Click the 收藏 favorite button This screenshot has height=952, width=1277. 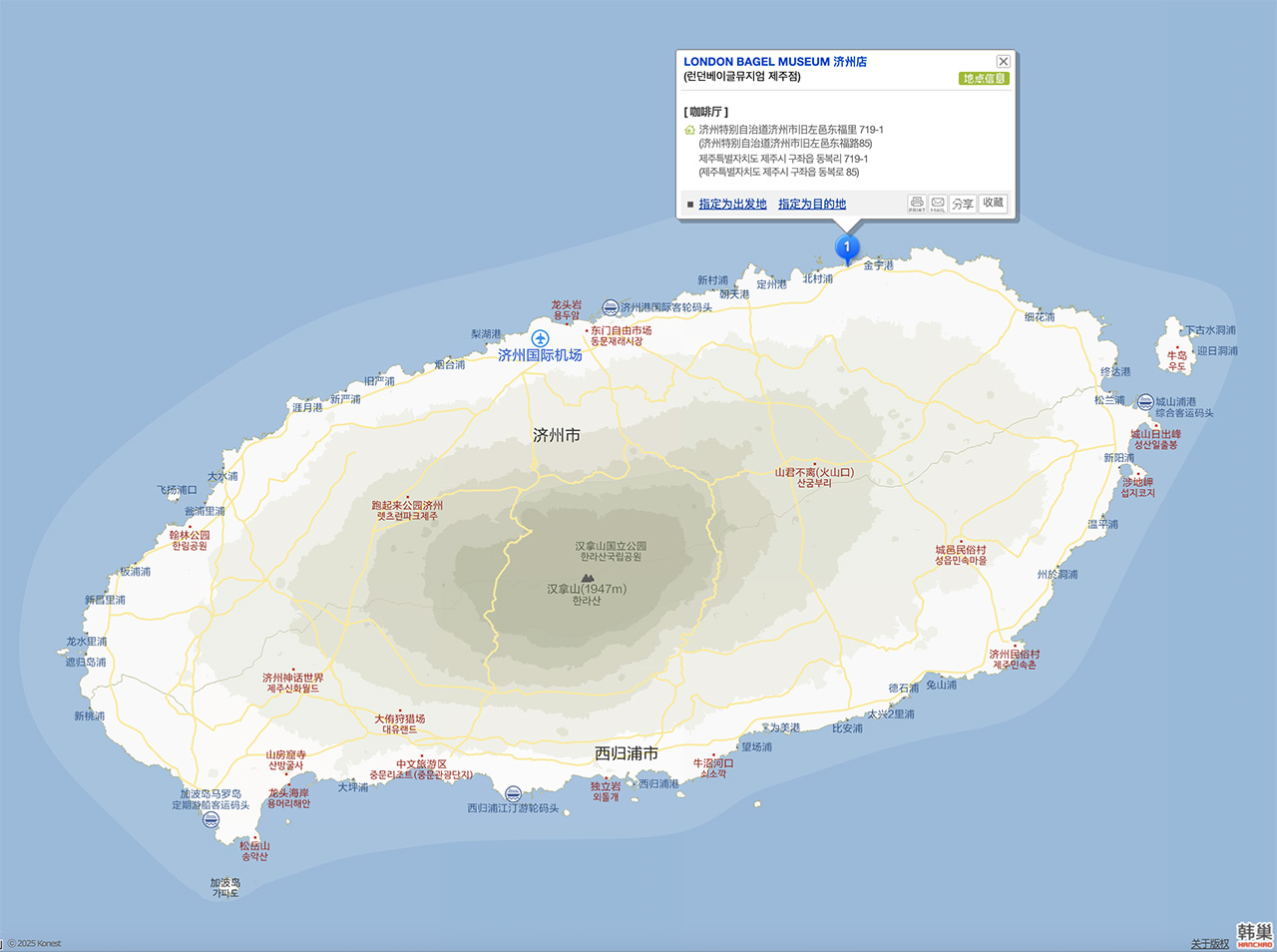[x=994, y=203]
